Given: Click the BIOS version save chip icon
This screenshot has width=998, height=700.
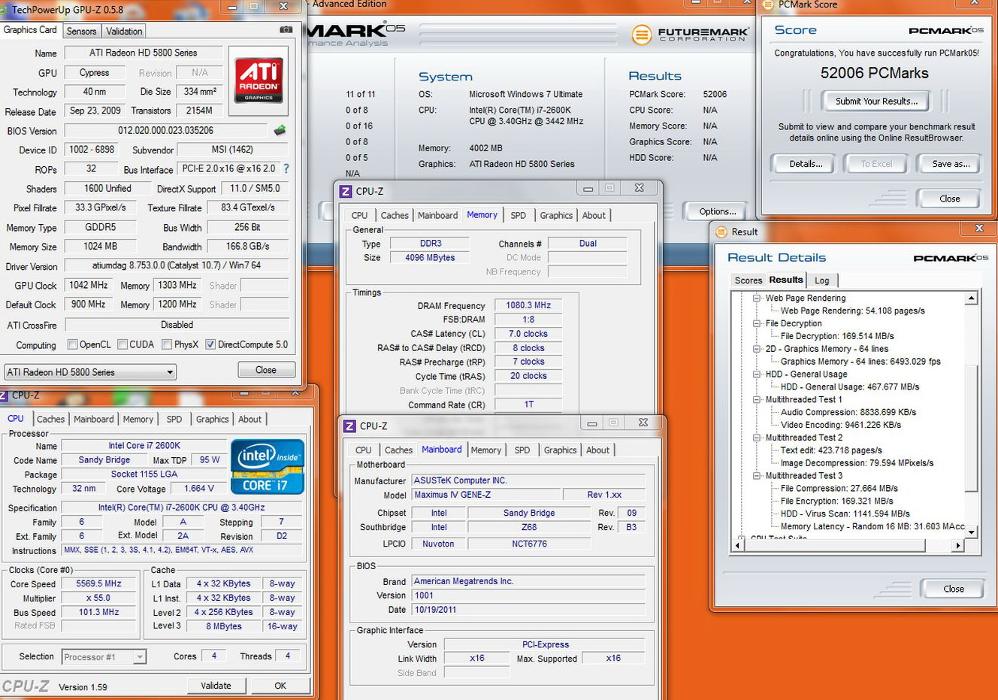Looking at the screenshot, I should coord(279,130).
